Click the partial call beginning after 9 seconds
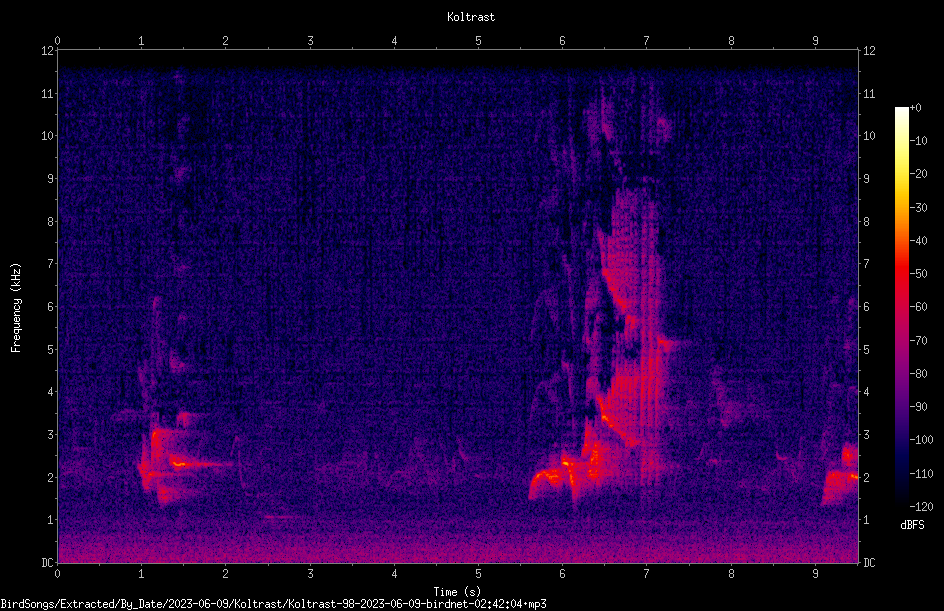944x611 pixels. [x=840, y=476]
